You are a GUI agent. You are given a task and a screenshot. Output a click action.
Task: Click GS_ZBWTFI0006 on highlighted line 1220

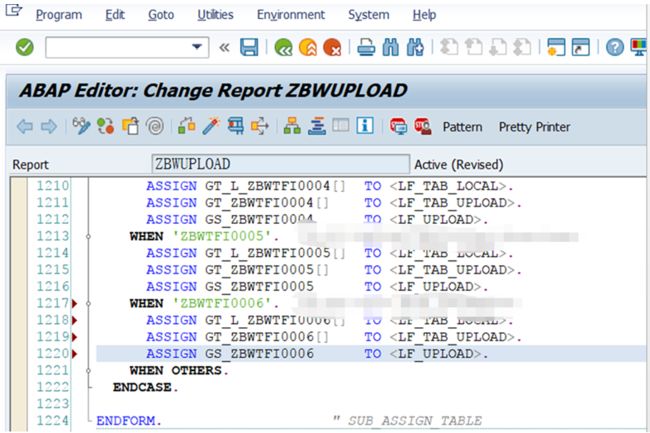tap(259, 354)
